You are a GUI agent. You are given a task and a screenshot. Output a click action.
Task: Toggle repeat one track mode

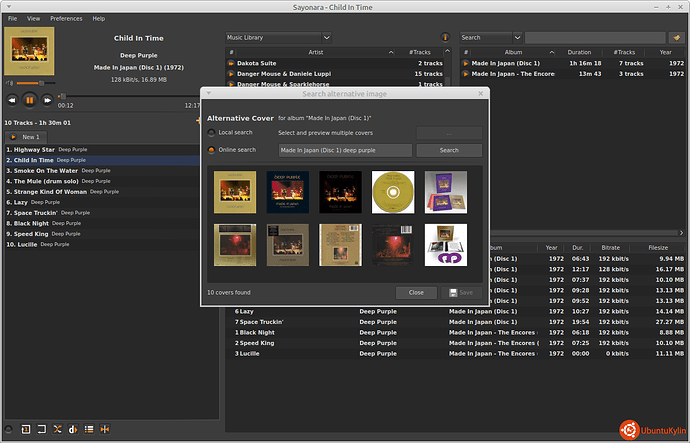26,429
